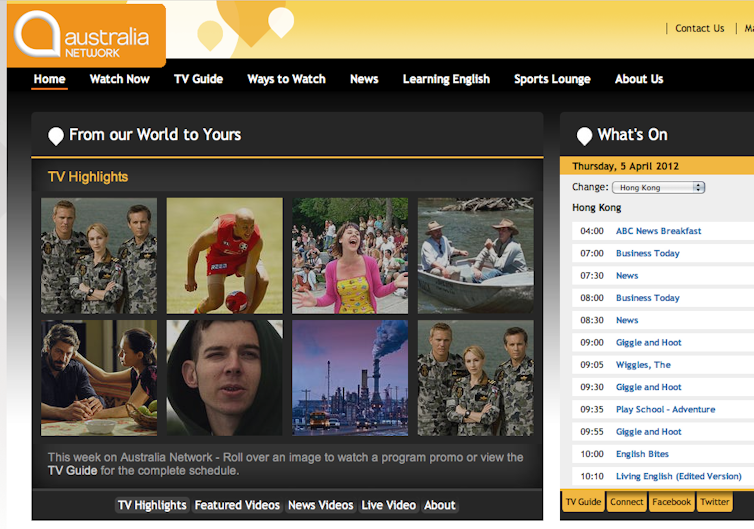Click the Contact Us link
Viewport: 754px width, 529px height.
click(700, 28)
